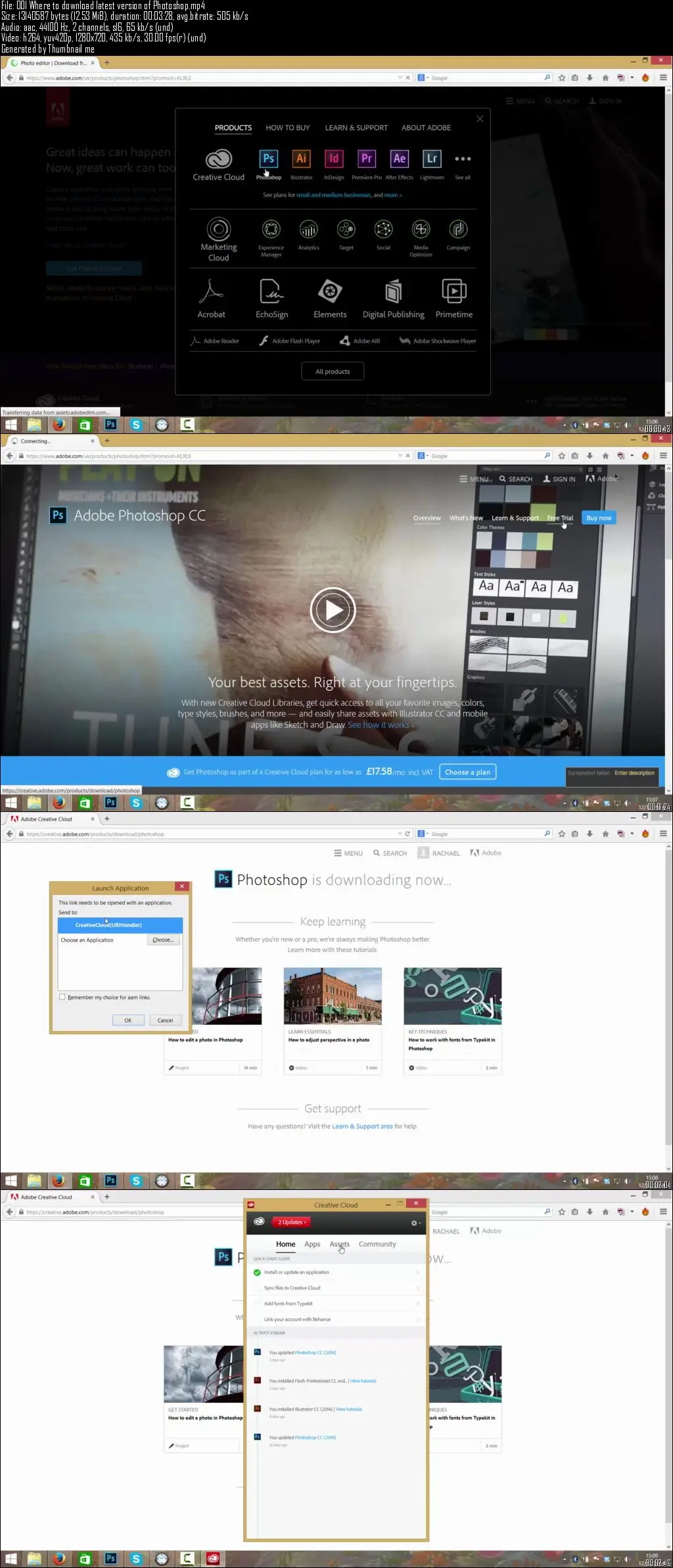The image size is (673, 1568).
Task: Enable Remember my choice for aam links
Action: click(x=62, y=997)
